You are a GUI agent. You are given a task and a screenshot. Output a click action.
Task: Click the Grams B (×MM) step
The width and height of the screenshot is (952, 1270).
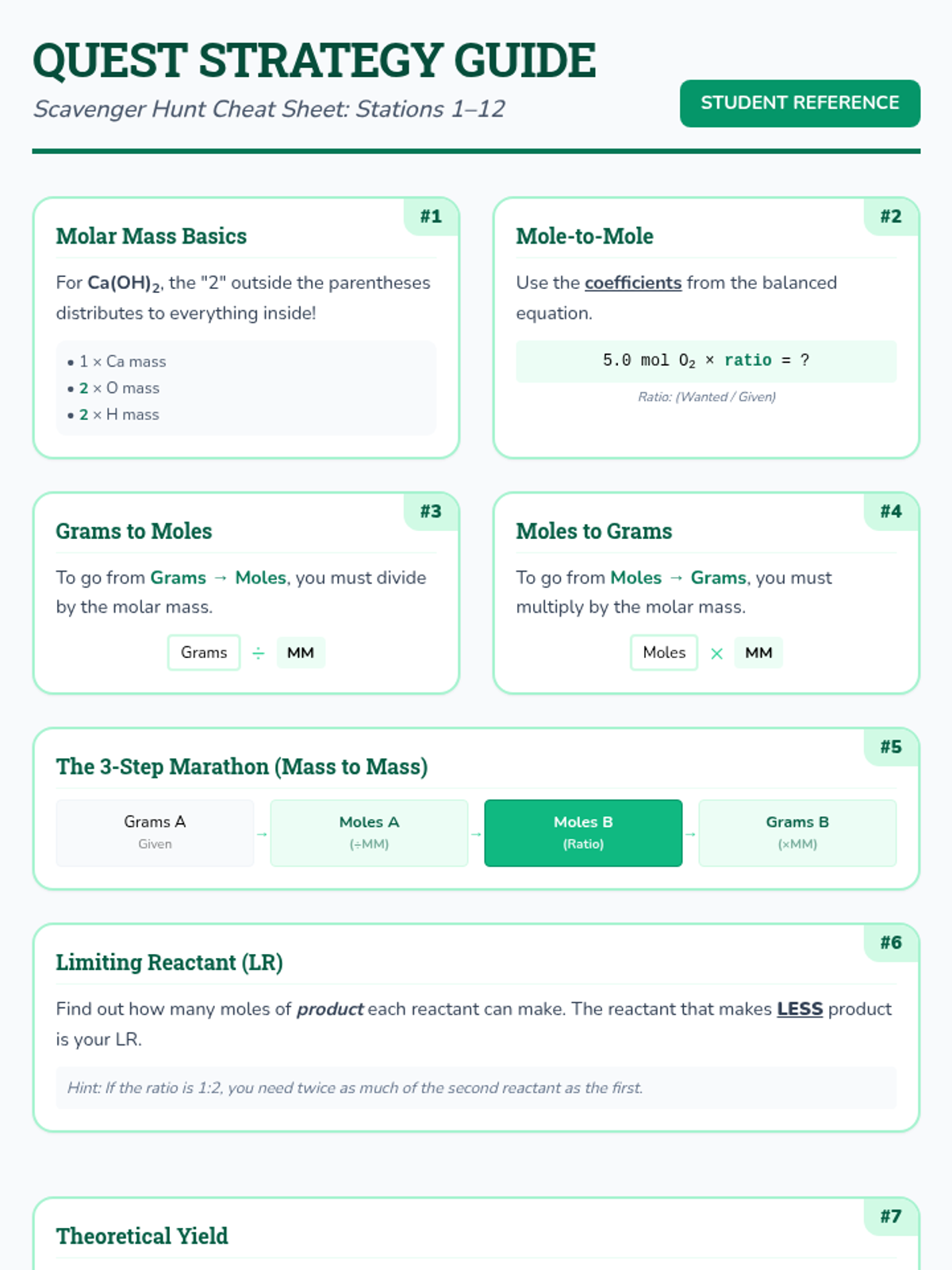pos(797,833)
